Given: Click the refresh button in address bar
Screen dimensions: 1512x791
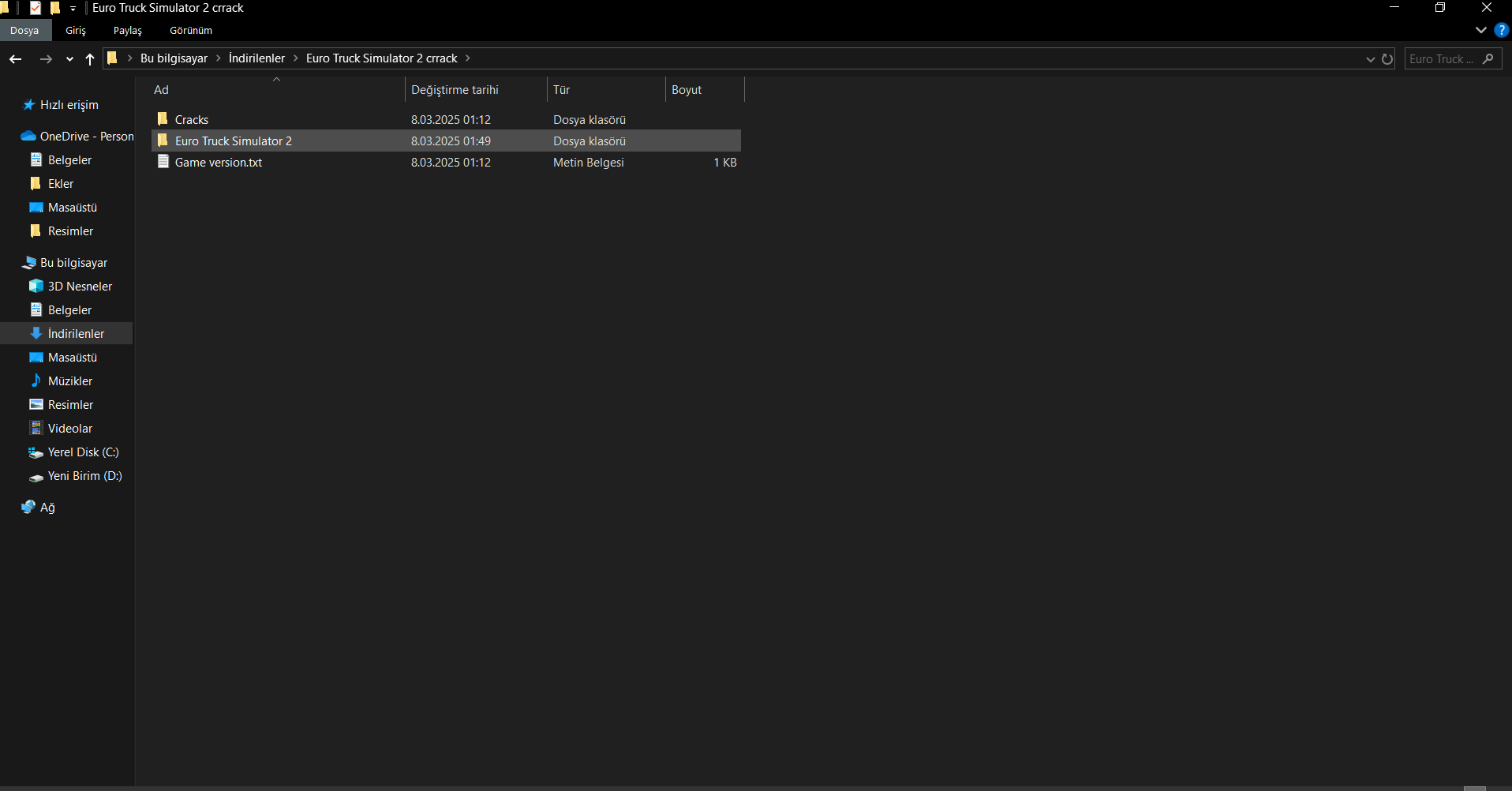Looking at the screenshot, I should tap(1387, 59).
